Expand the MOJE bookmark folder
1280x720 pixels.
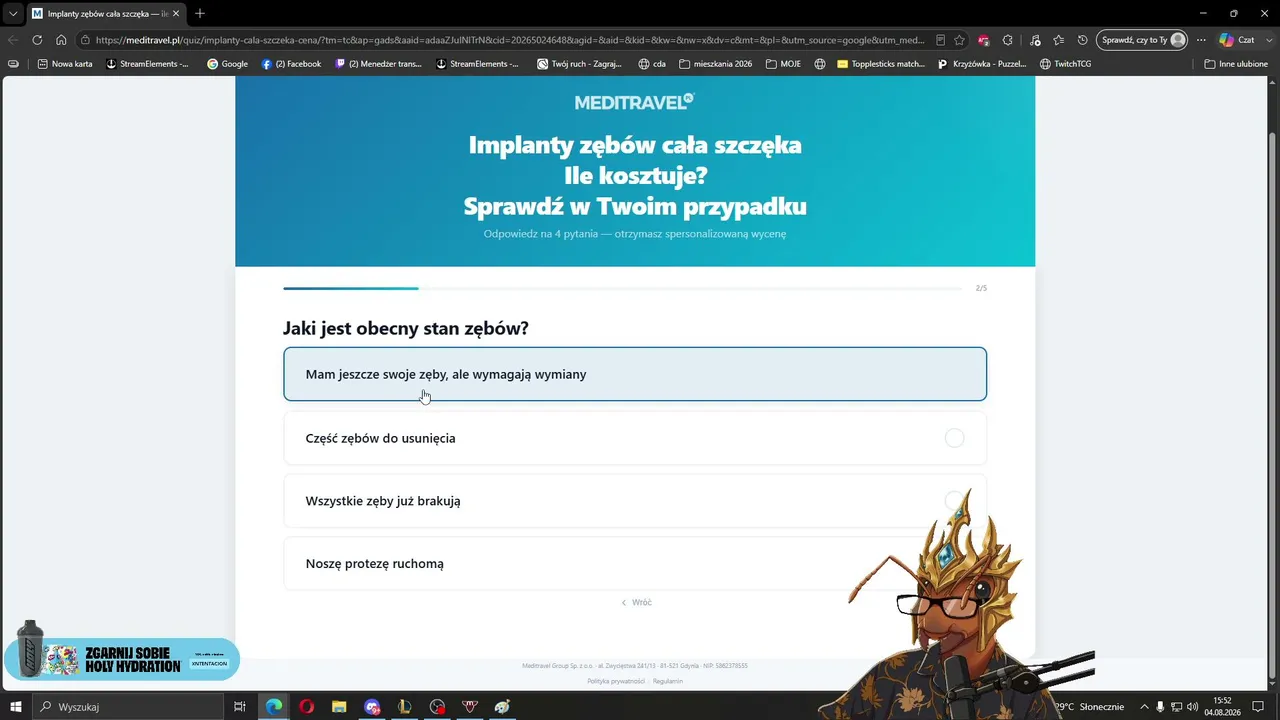783,64
